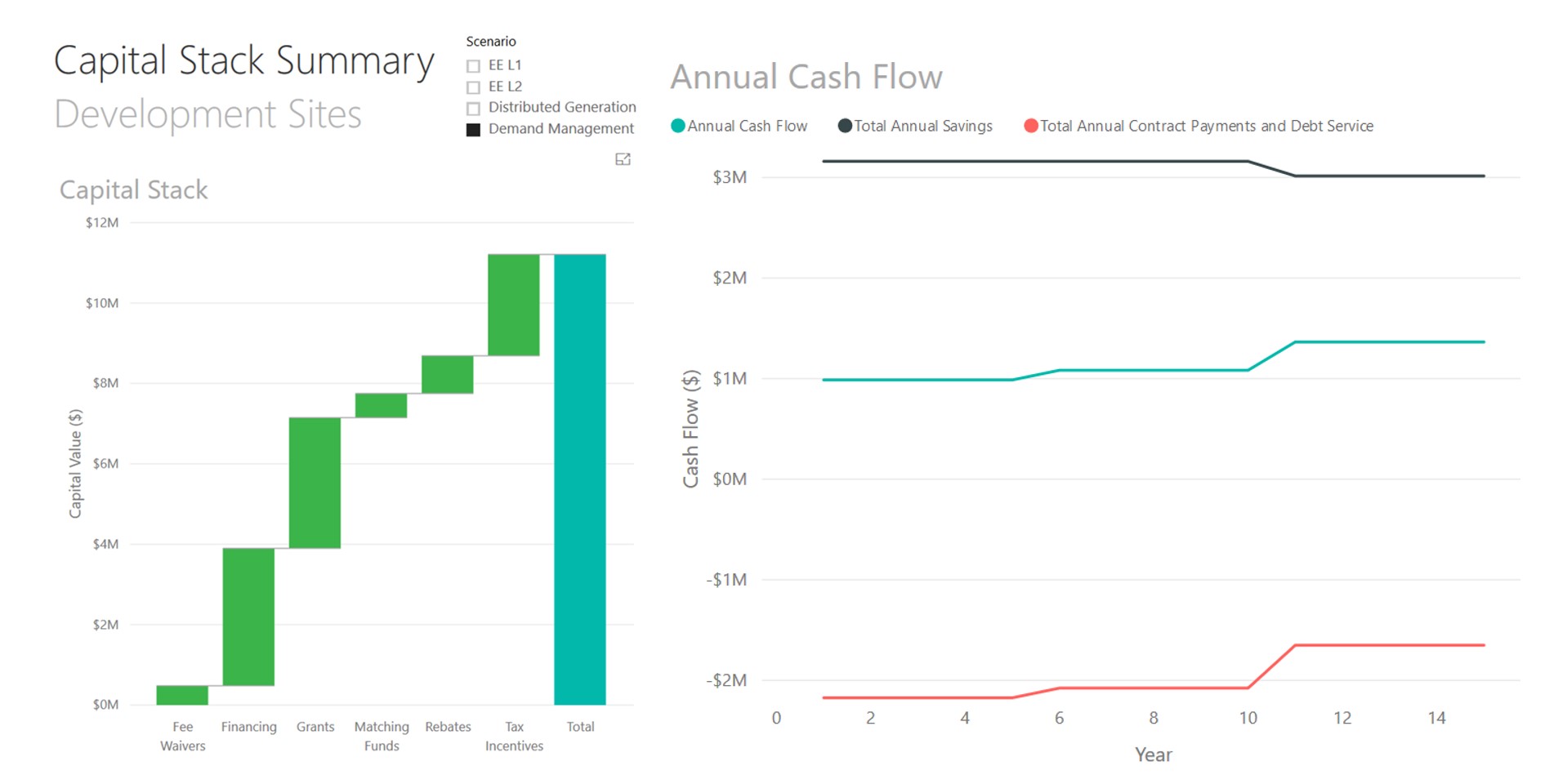Select the red Contract Payments legend dot
The image size is (1554, 784).
pos(1030,126)
